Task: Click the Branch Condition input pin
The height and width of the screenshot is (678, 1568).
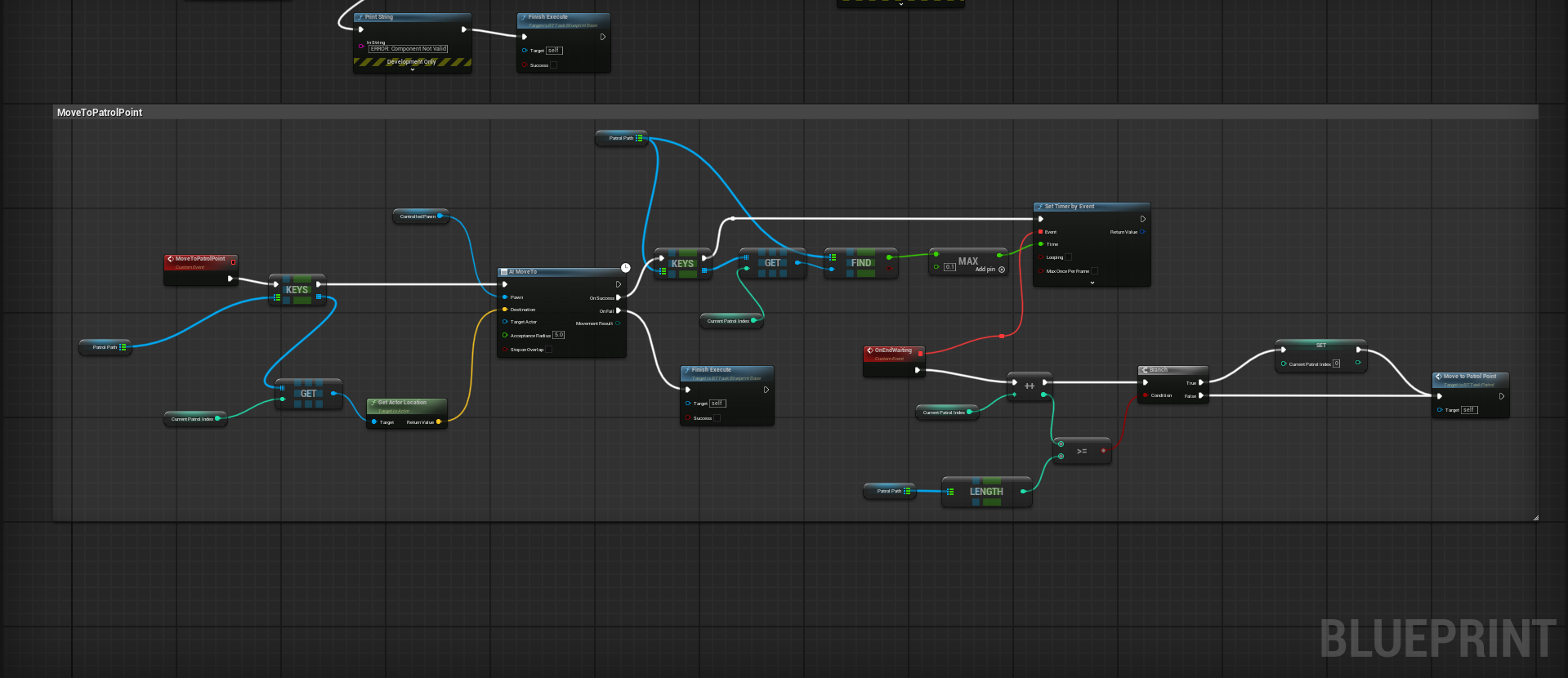Action: pos(1146,395)
